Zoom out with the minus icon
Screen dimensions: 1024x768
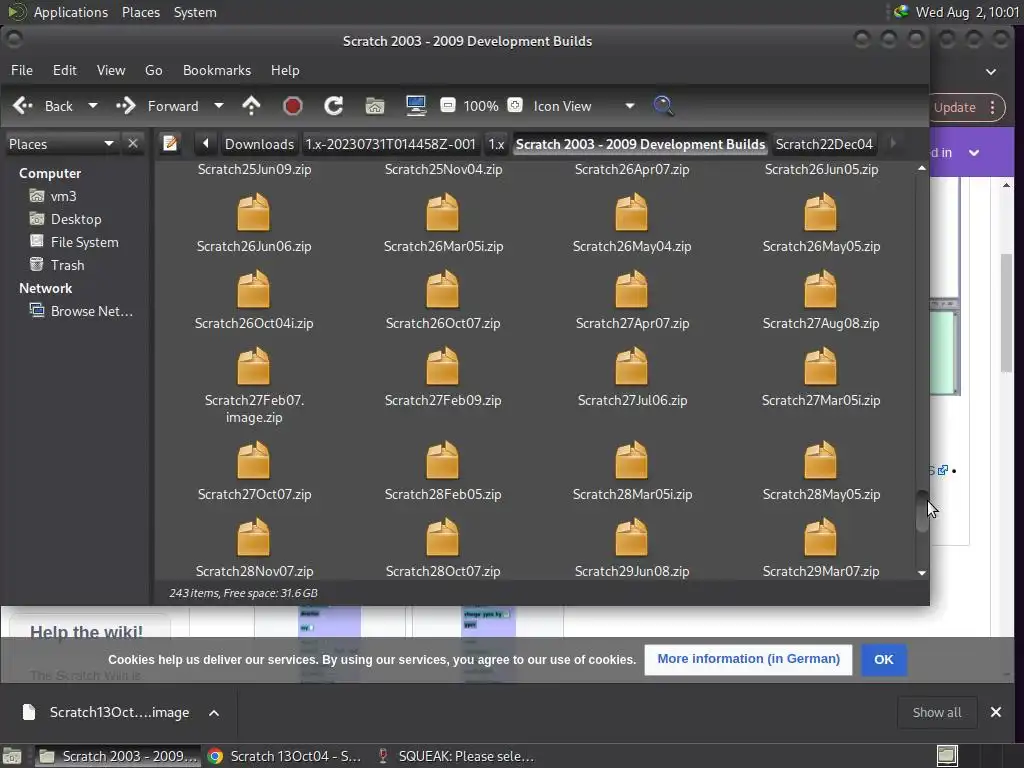point(447,105)
